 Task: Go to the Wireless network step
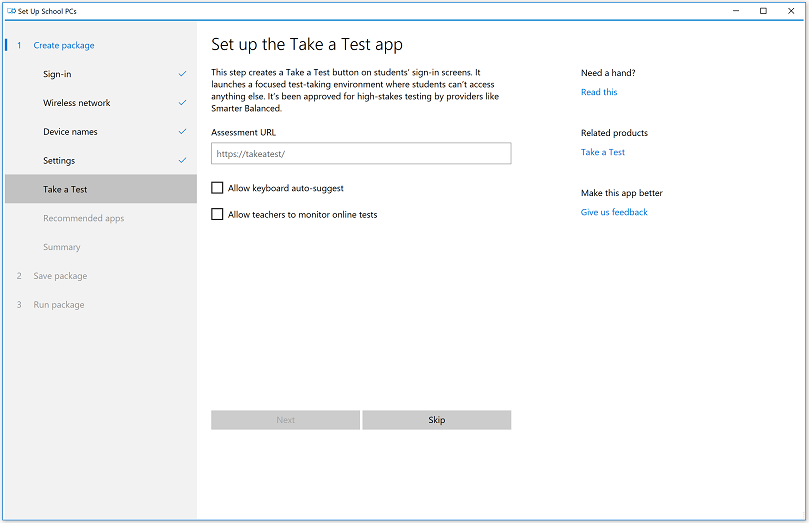[x=76, y=103]
